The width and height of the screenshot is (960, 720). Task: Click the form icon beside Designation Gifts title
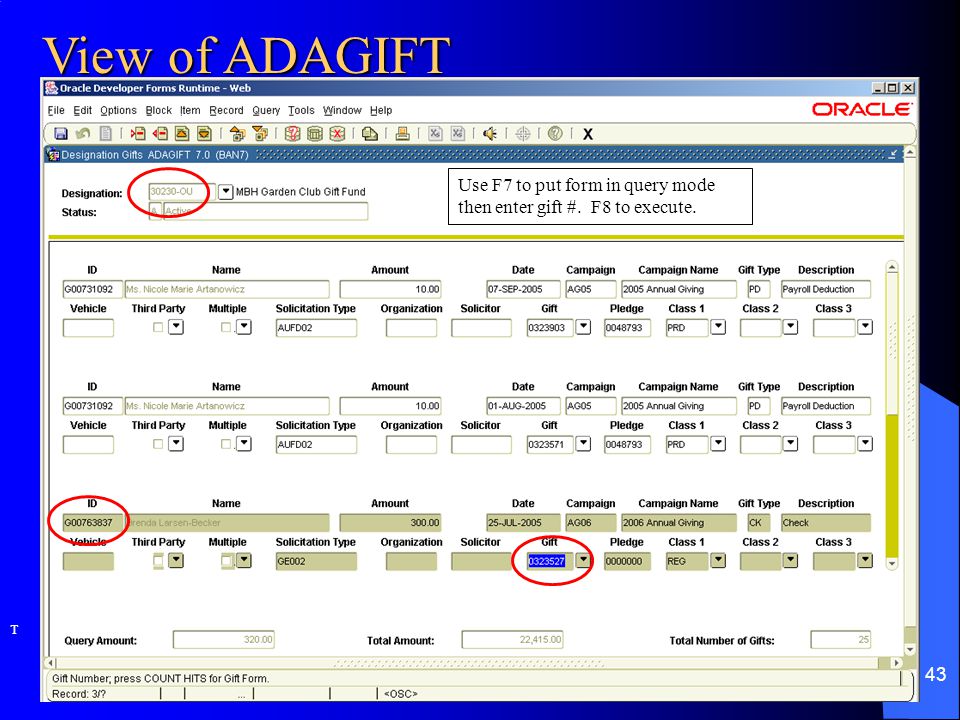tap(53, 155)
